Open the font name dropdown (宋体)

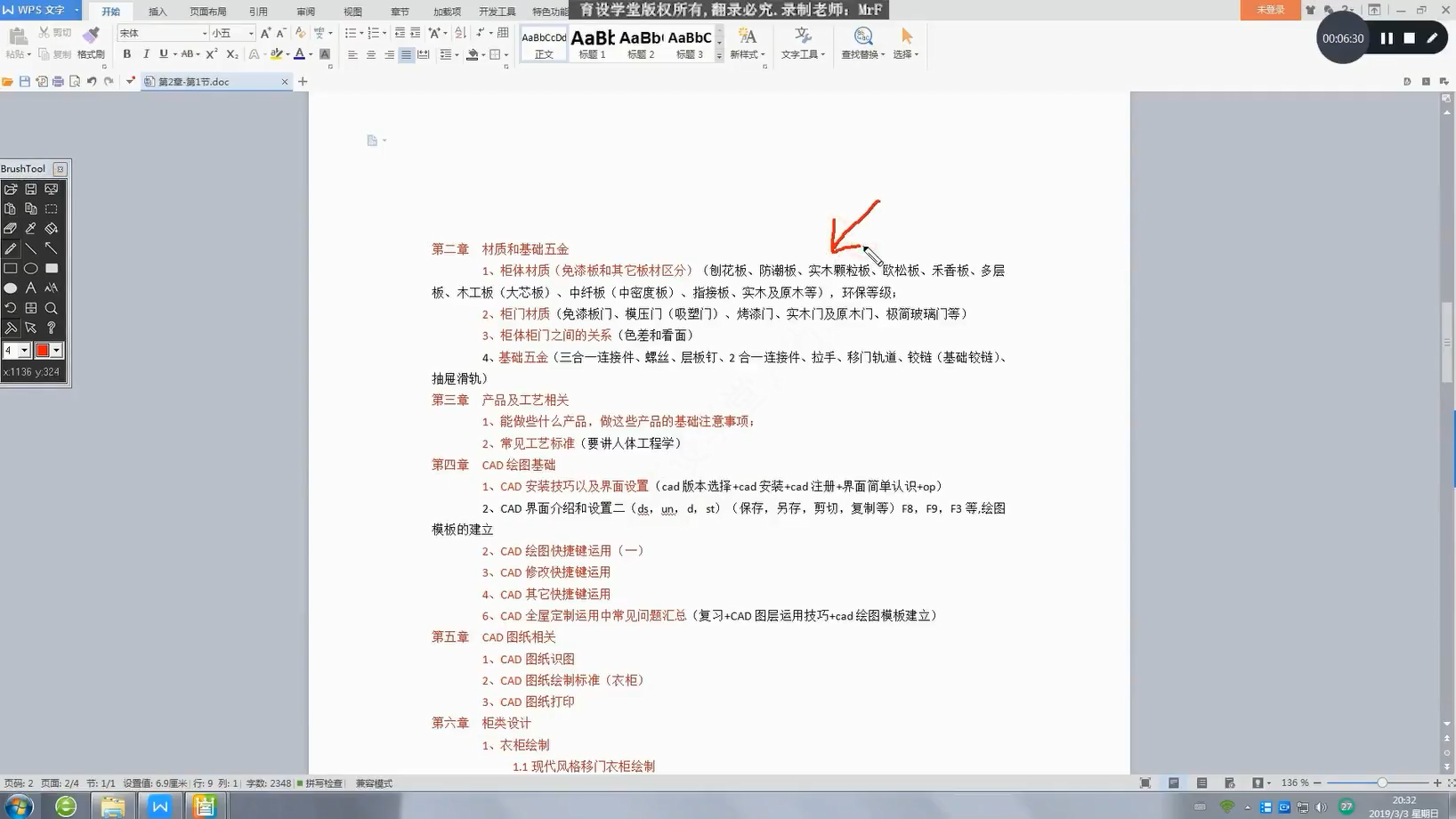(x=204, y=33)
